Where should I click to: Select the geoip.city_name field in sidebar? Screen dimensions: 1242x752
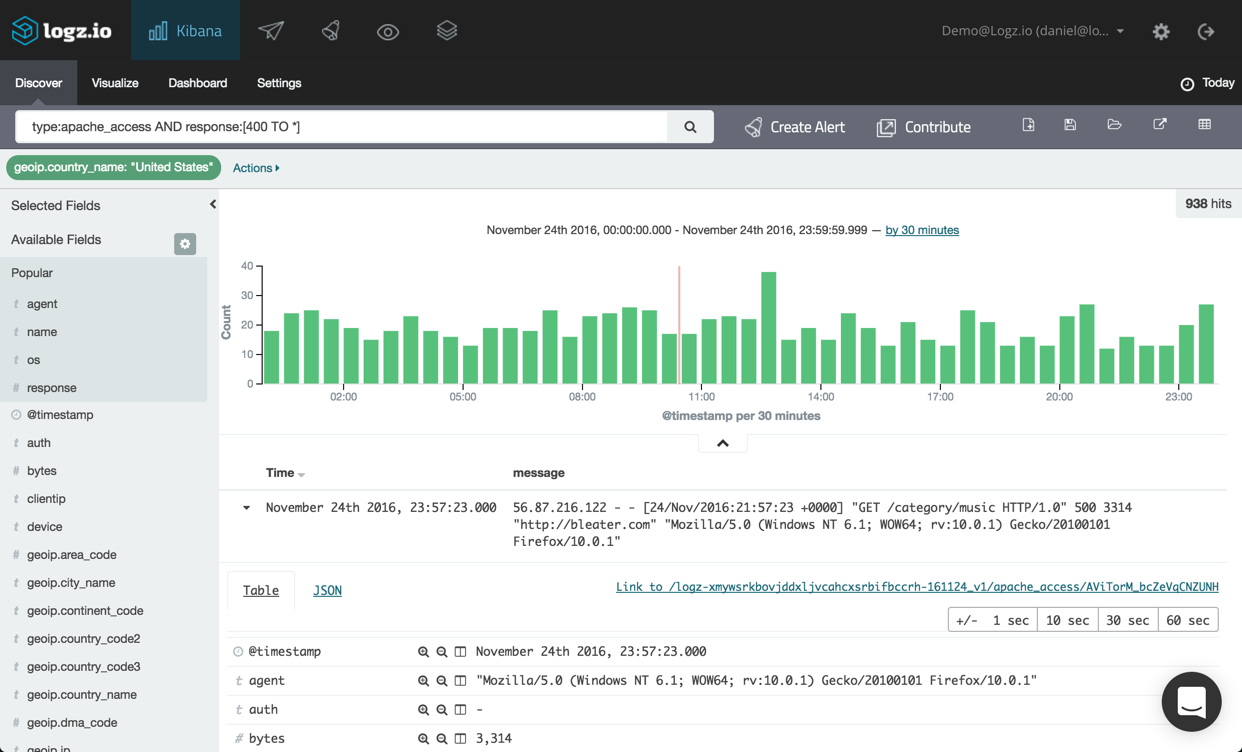[71, 583]
